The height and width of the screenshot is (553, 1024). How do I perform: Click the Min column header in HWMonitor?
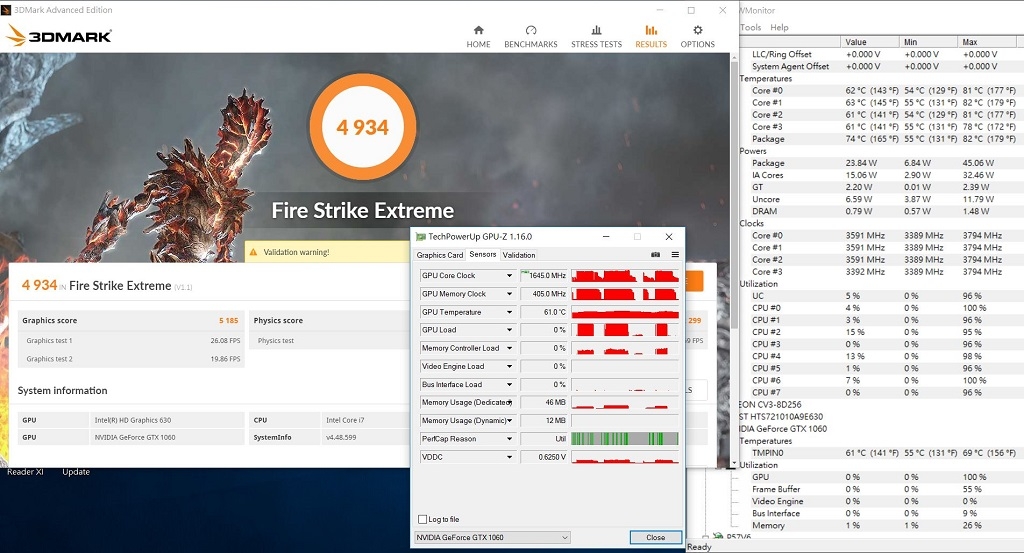927,42
